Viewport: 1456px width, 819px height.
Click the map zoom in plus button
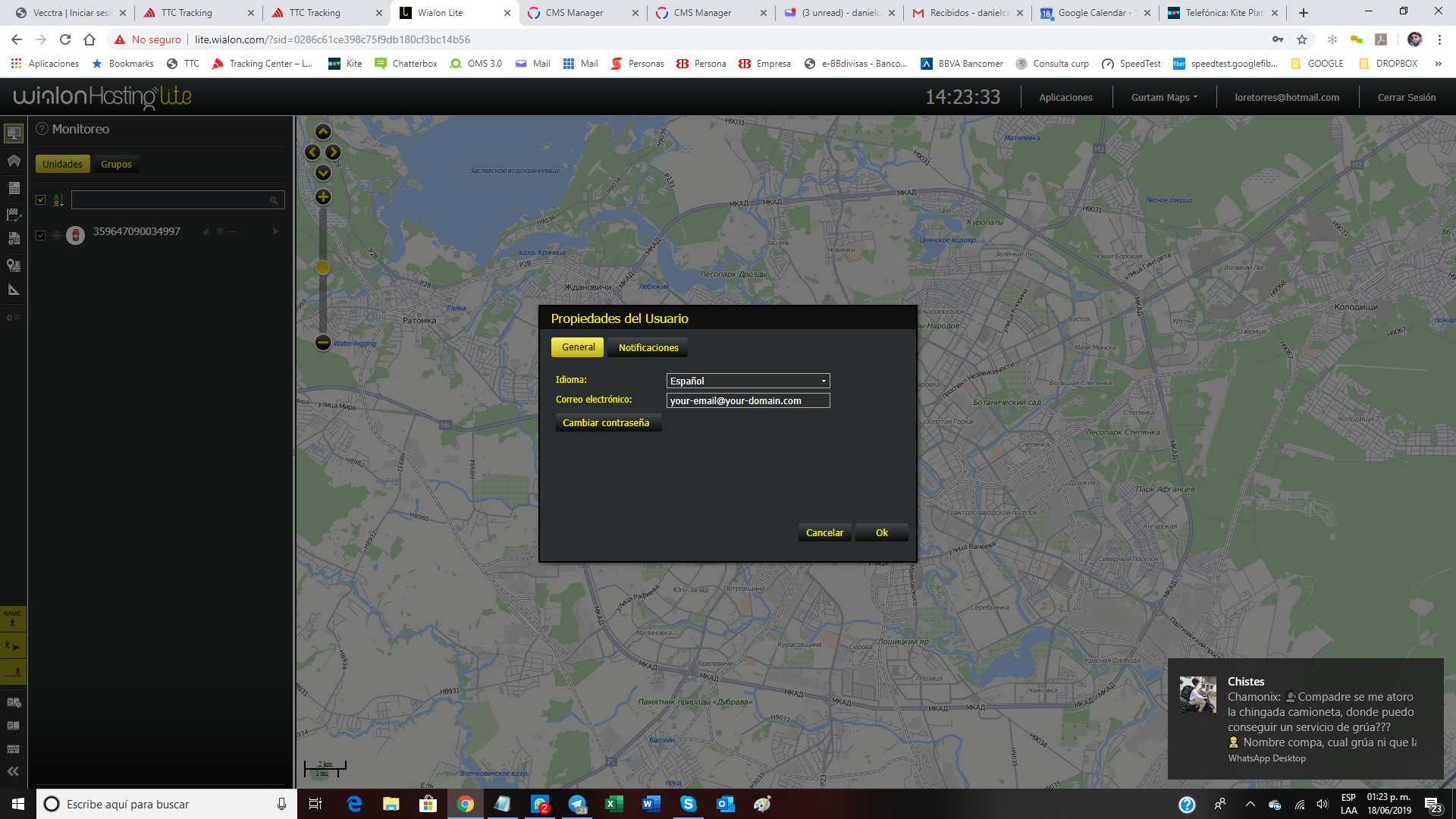(x=323, y=197)
